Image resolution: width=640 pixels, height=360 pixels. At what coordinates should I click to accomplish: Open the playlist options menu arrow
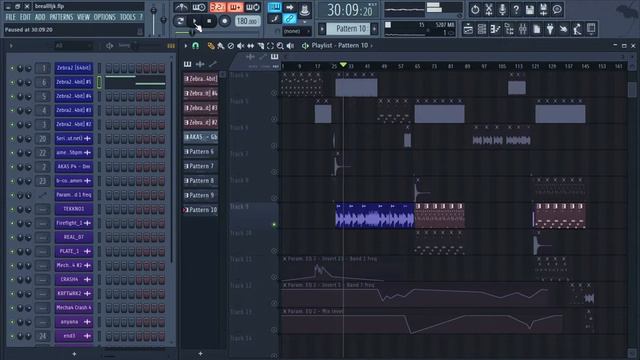click(x=186, y=46)
